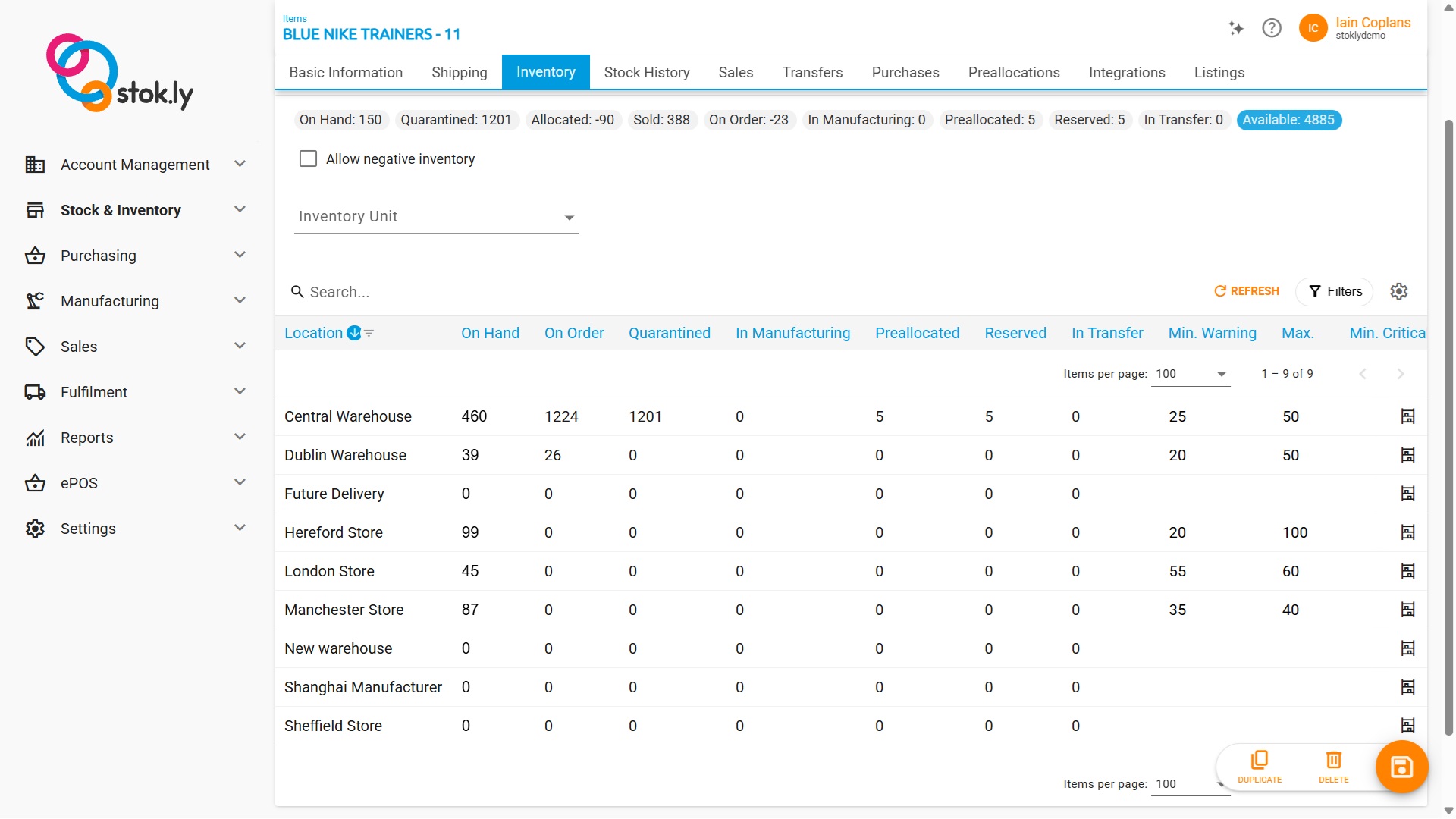Open the column settings gear icon
This screenshot has height=819, width=1456.
(x=1399, y=291)
